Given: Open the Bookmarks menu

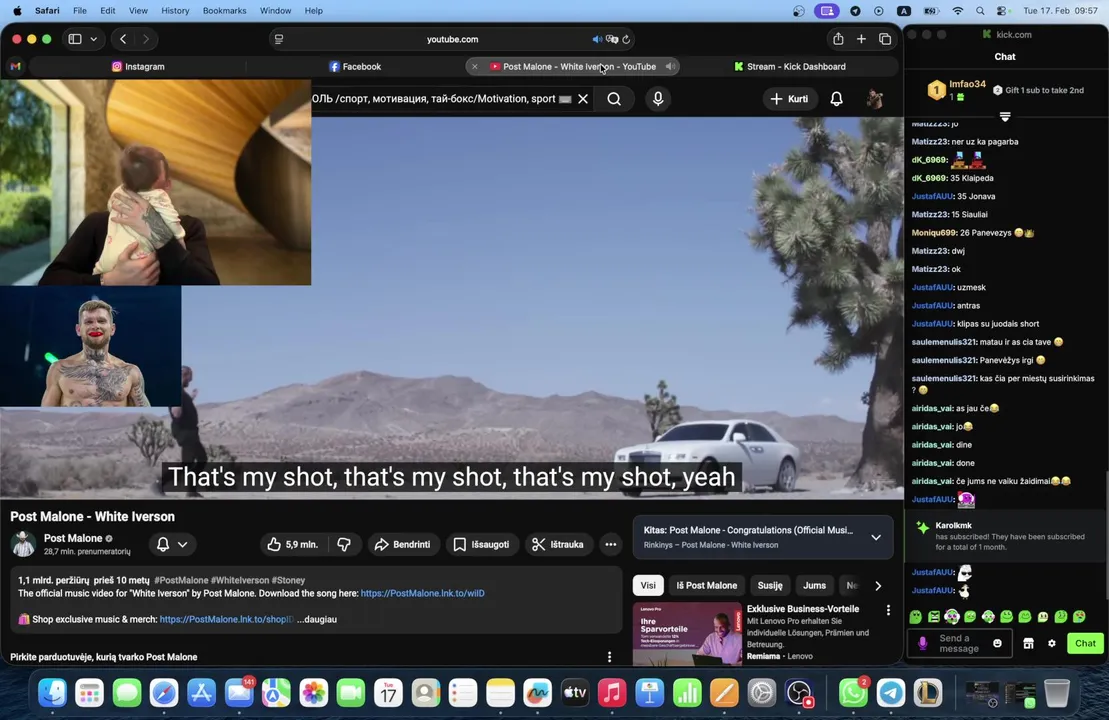Looking at the screenshot, I should pyautogui.click(x=224, y=11).
